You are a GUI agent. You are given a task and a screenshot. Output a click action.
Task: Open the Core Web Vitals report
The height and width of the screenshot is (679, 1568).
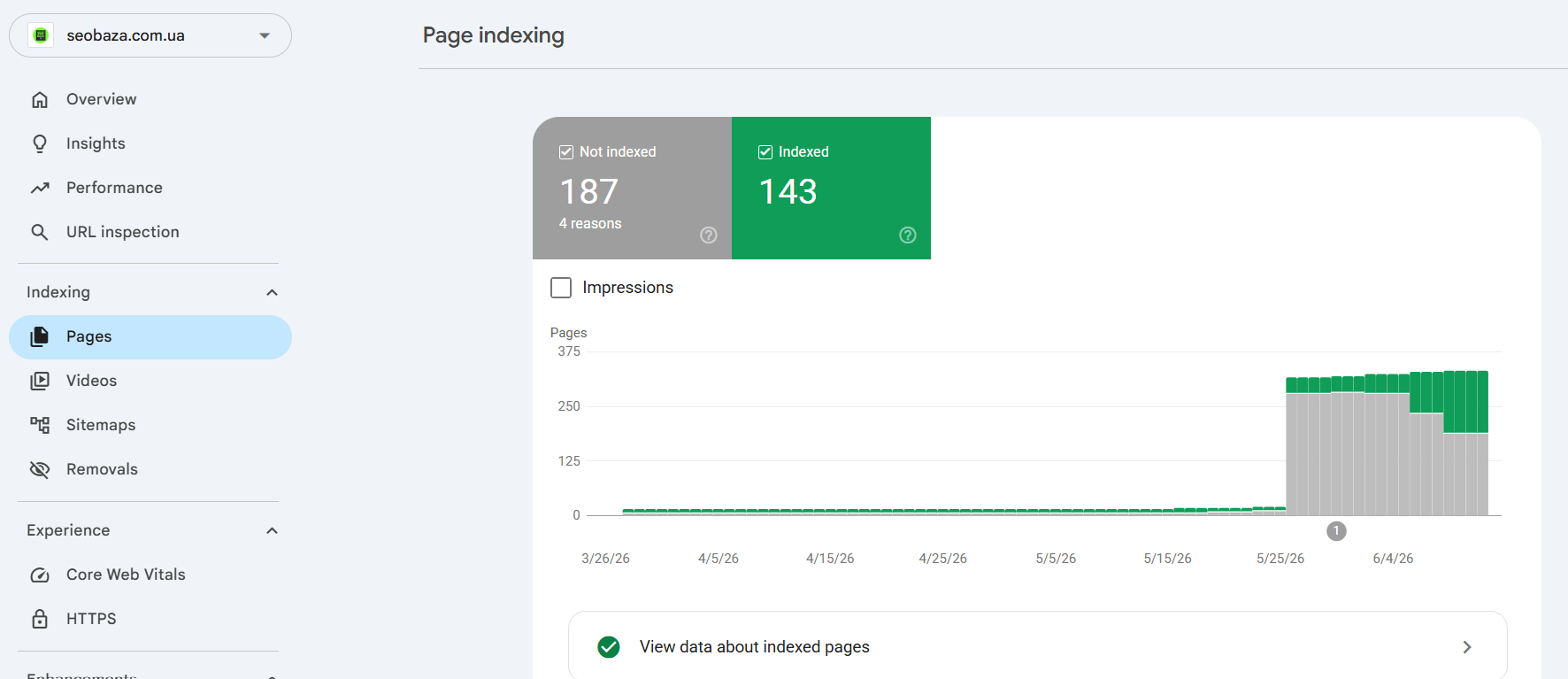pos(150,575)
